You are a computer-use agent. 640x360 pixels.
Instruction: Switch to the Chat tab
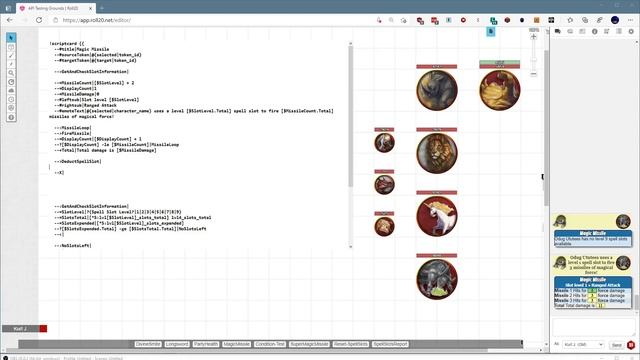click(558, 31)
